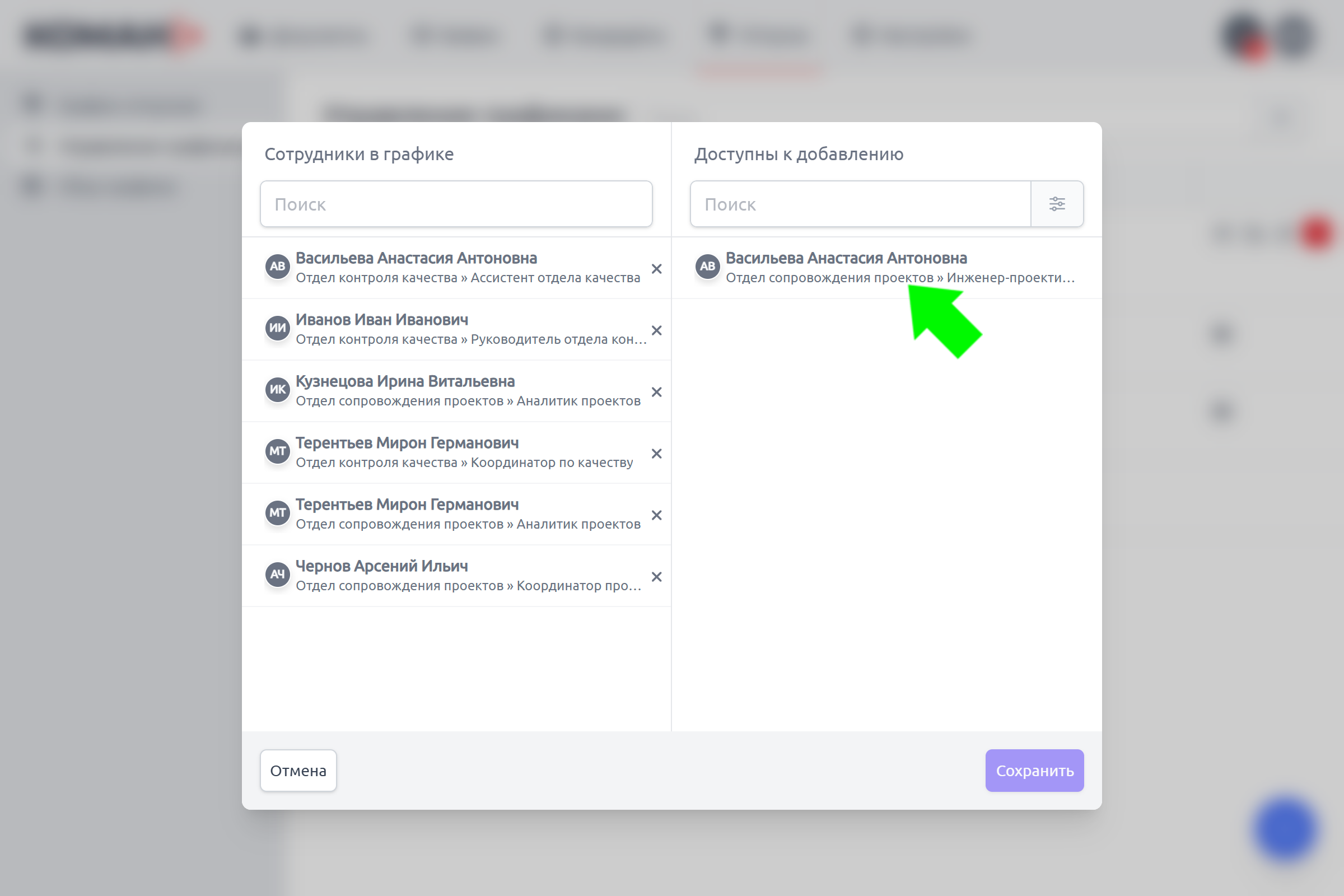The image size is (1344, 896).
Task: Click the blue floating round button
Action: pyautogui.click(x=1286, y=829)
